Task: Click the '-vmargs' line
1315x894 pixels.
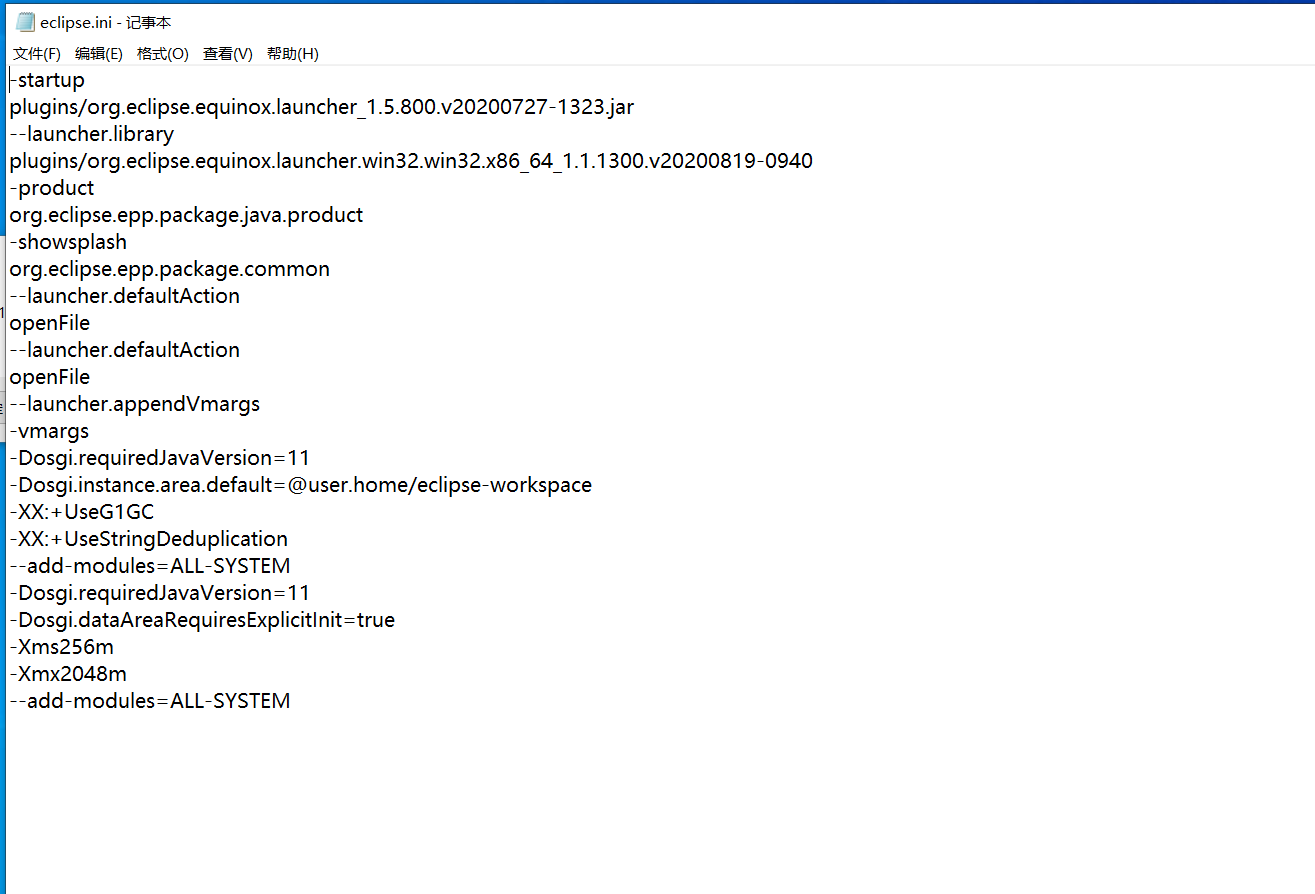Action: pyautogui.click(x=49, y=431)
